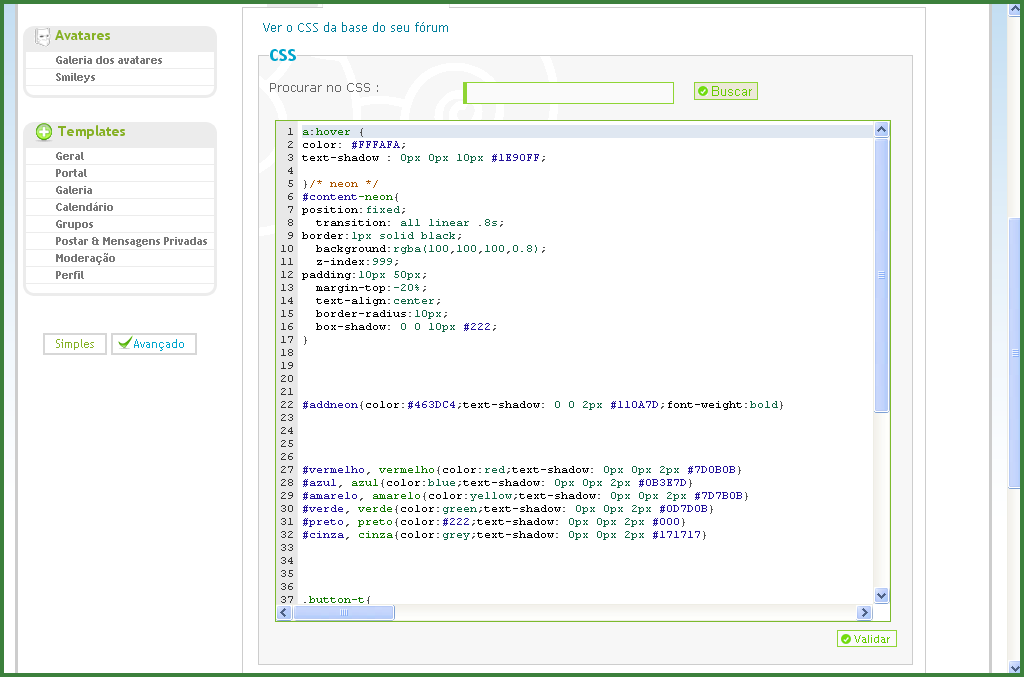Click the "color: #FFFAFA;" line
The width and height of the screenshot is (1024, 677).
(353, 145)
